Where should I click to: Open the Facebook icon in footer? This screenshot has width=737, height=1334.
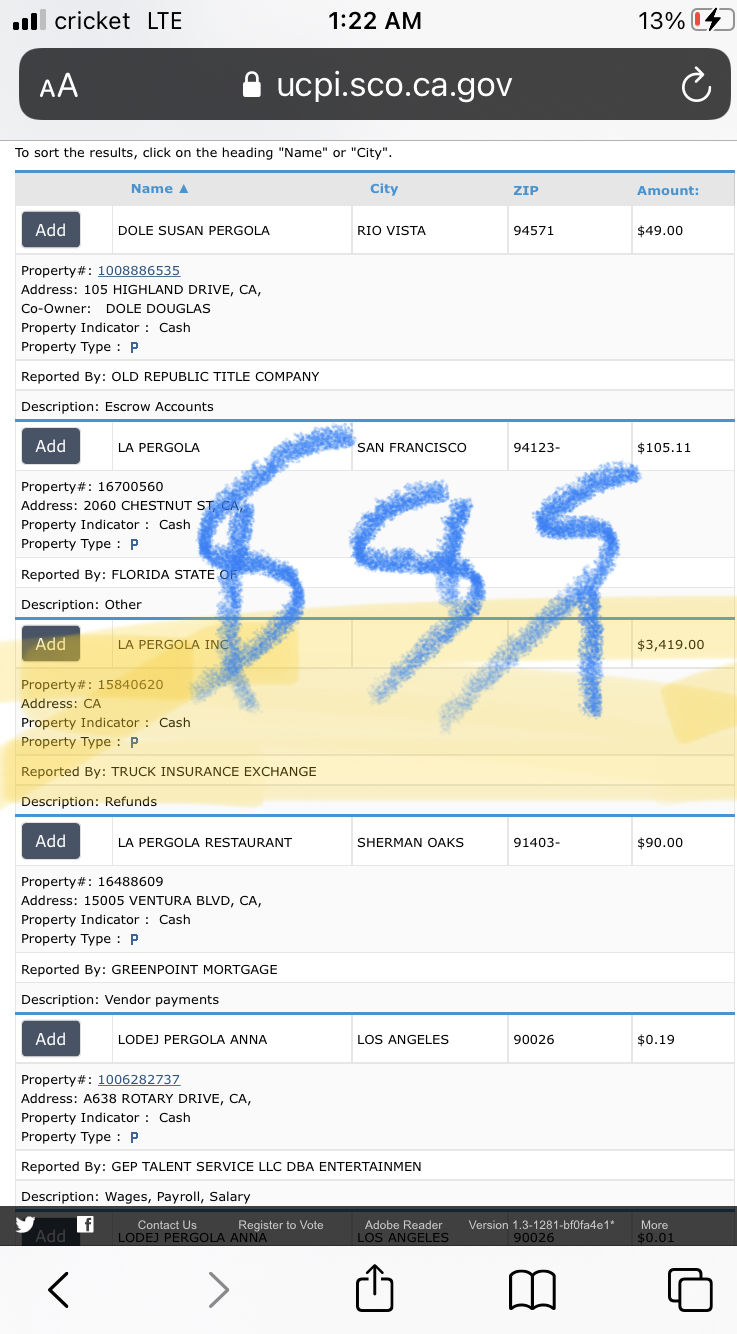click(x=86, y=1224)
